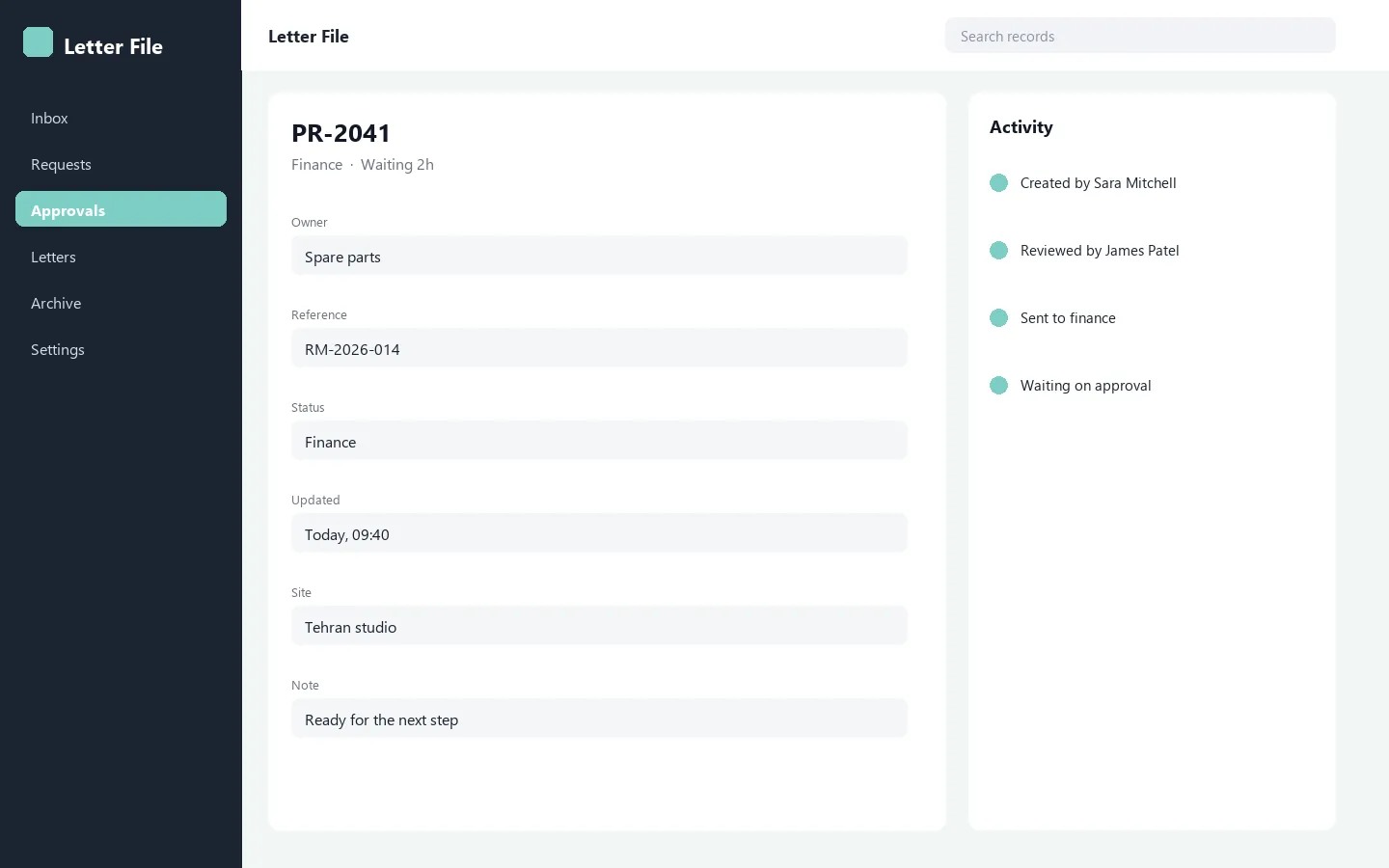
Task: Click the Owner field showing Spare parts
Action: tap(599, 256)
